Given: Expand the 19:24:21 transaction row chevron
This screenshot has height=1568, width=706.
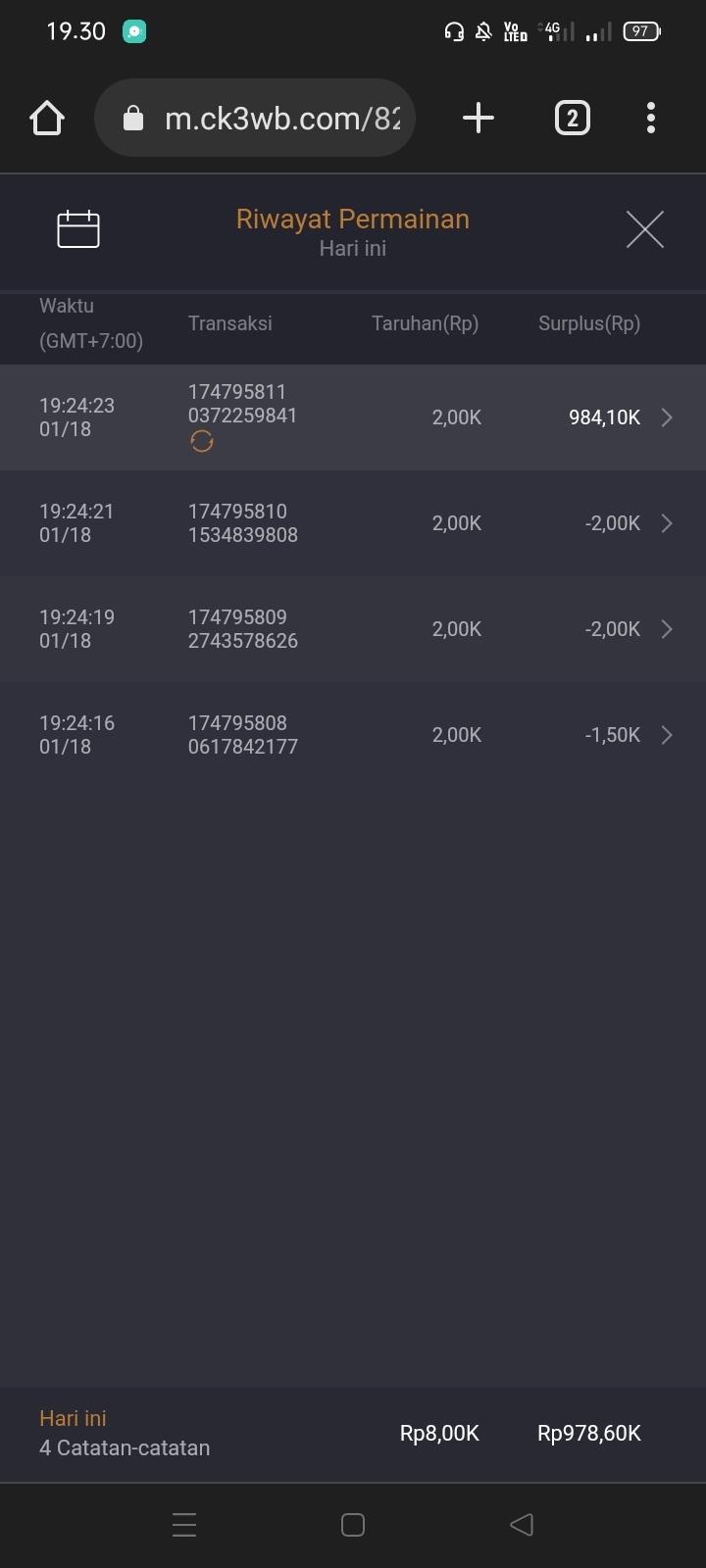Looking at the screenshot, I should [x=667, y=523].
